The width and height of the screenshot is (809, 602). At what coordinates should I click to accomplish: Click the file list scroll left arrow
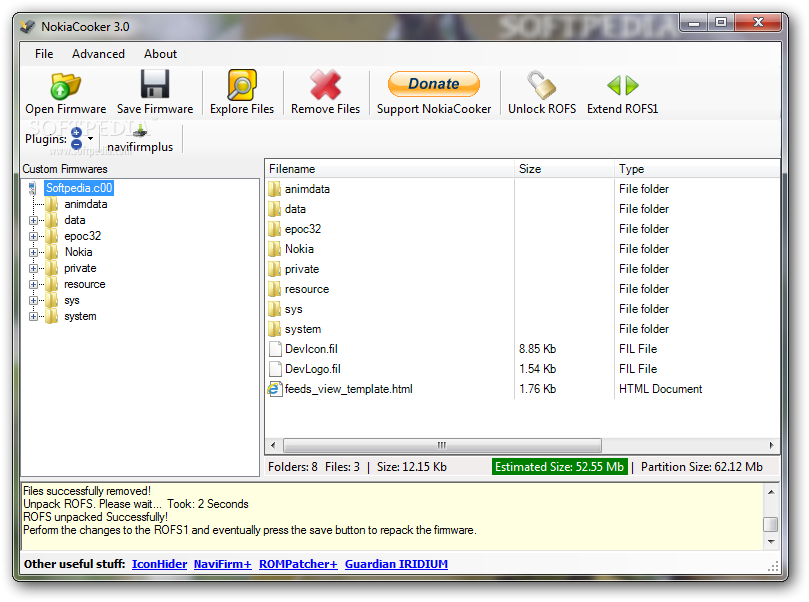point(273,445)
